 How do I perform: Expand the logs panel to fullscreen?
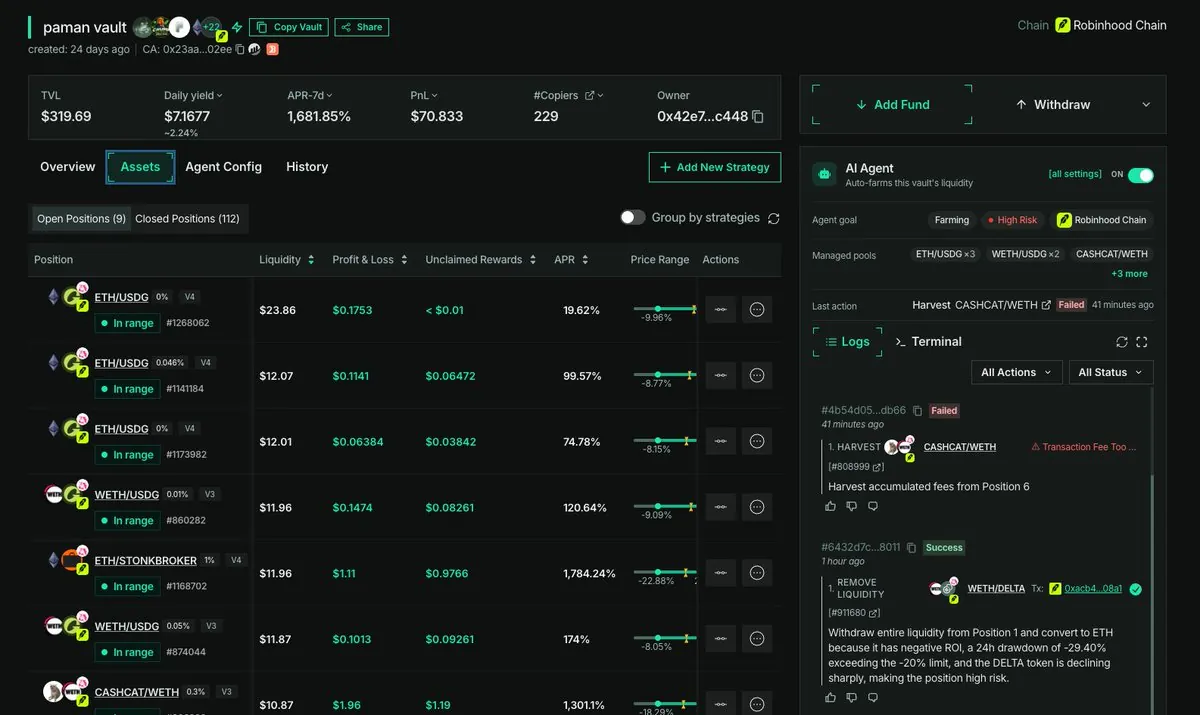1142,342
